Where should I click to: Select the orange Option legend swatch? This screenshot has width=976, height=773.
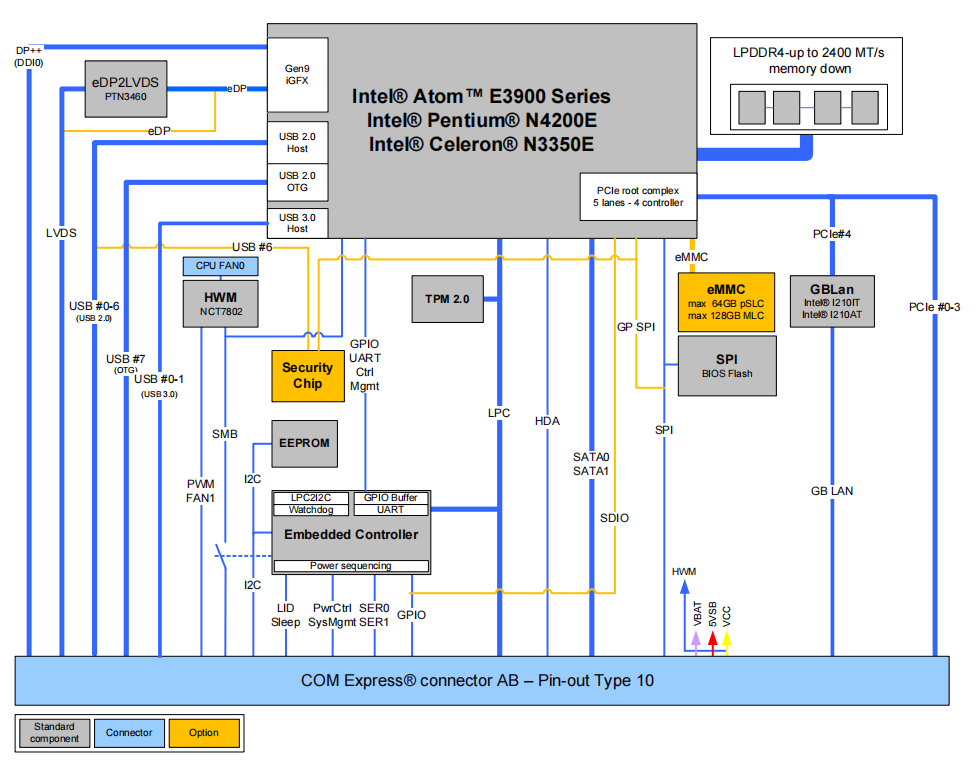pos(204,733)
